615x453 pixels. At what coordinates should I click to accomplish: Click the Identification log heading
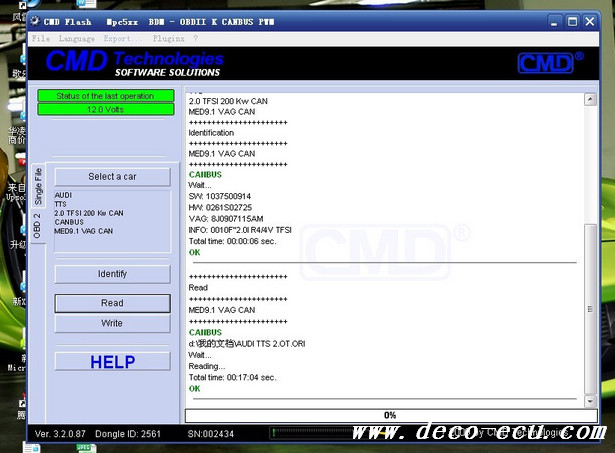tap(211, 133)
